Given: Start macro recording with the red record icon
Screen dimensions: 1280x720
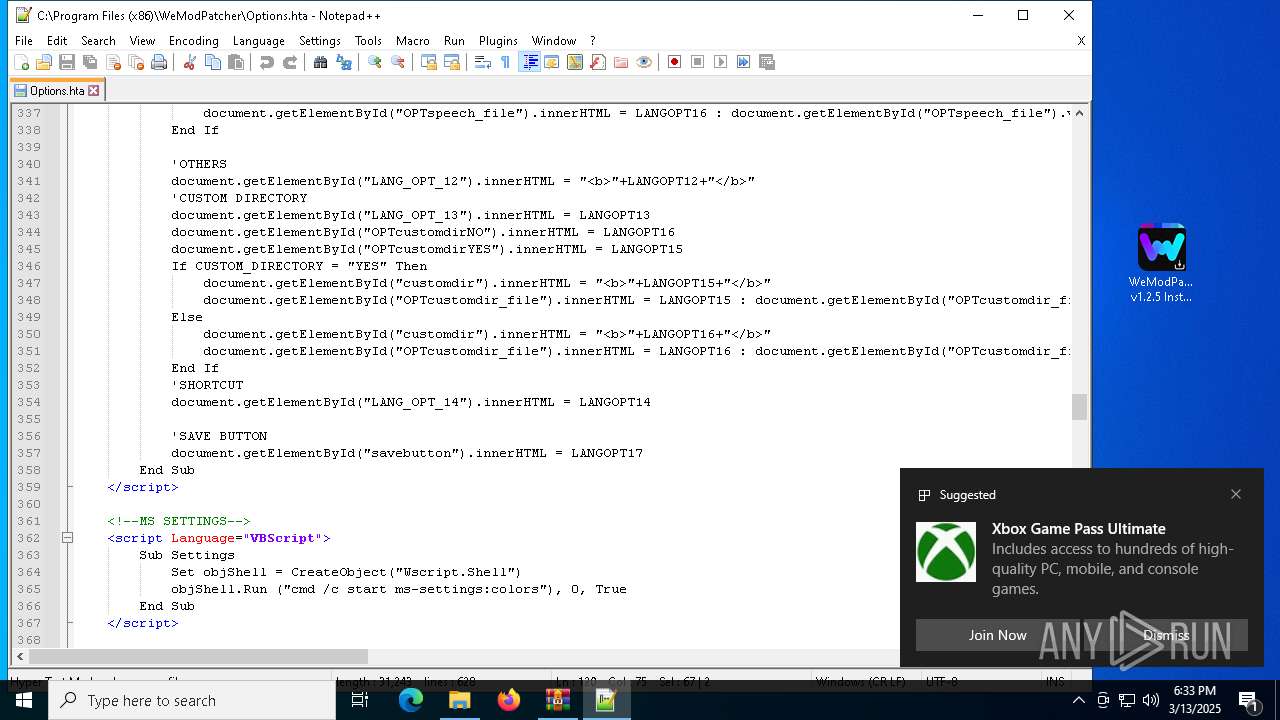Looking at the screenshot, I should (674, 62).
